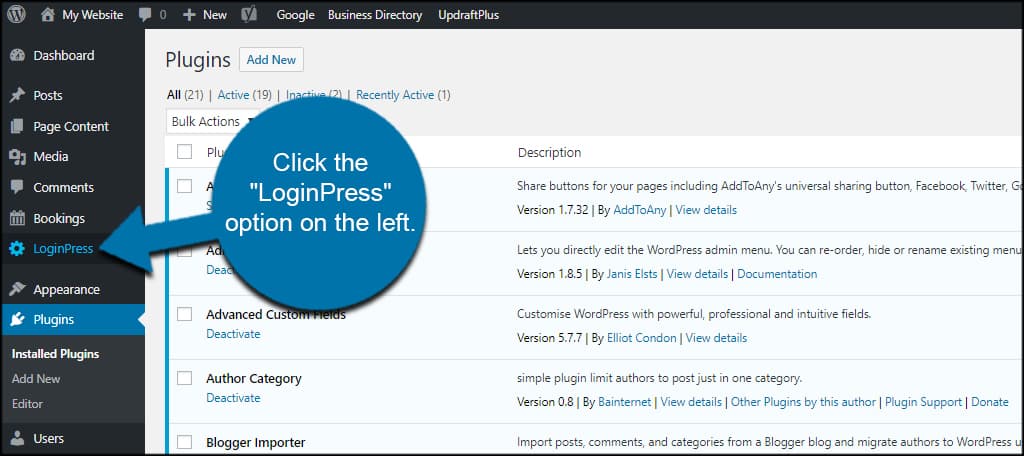Open the Janis Elsts author link
The height and width of the screenshot is (456, 1024).
pos(633,274)
